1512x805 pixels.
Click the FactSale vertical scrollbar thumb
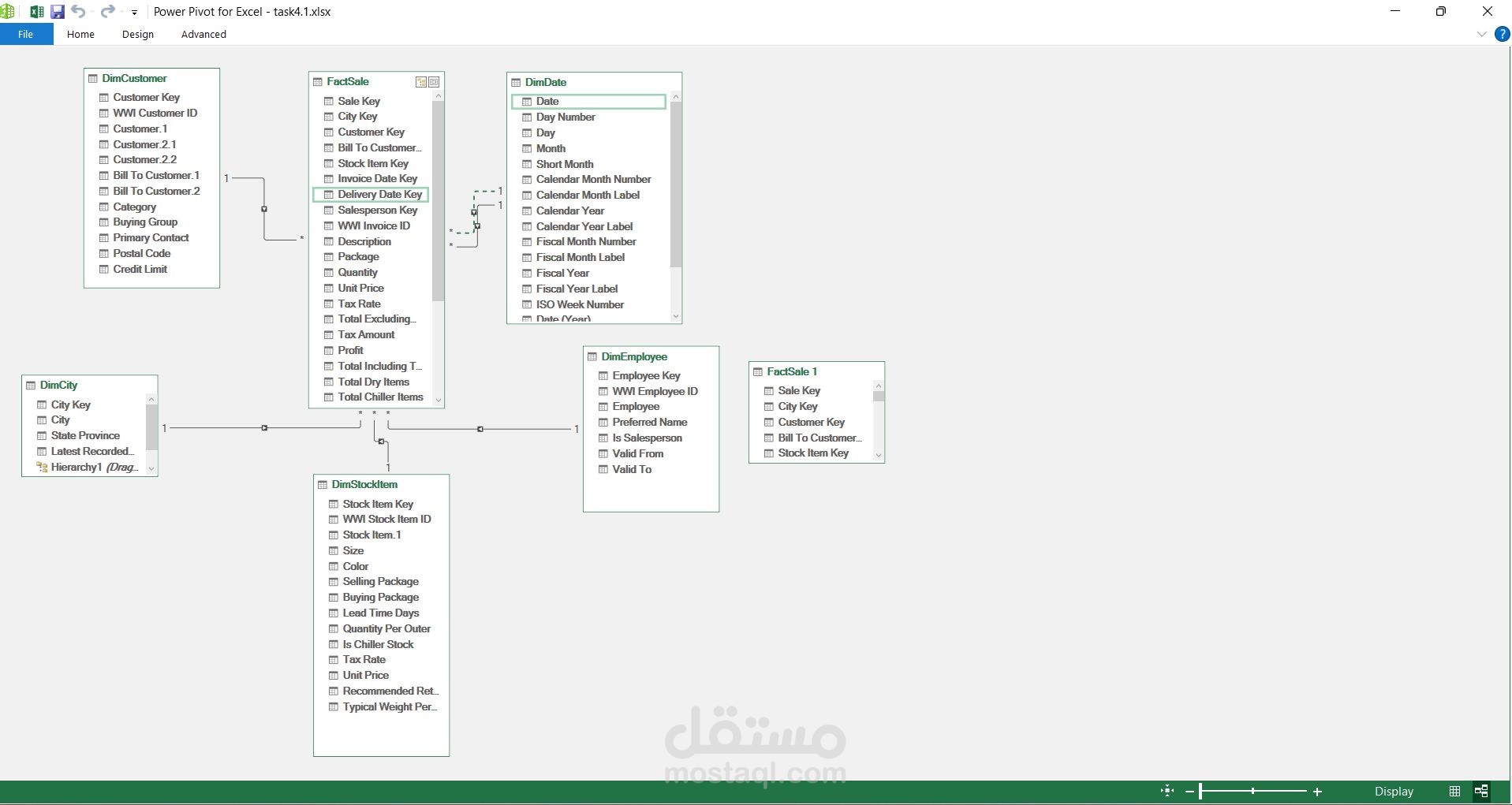click(439, 201)
